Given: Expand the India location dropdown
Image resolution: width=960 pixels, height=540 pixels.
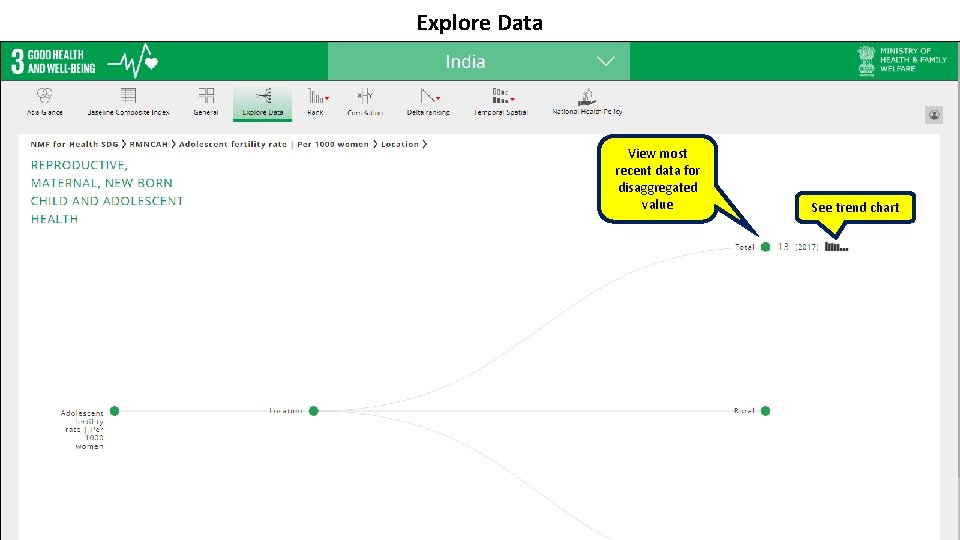Looking at the screenshot, I should (479, 61).
